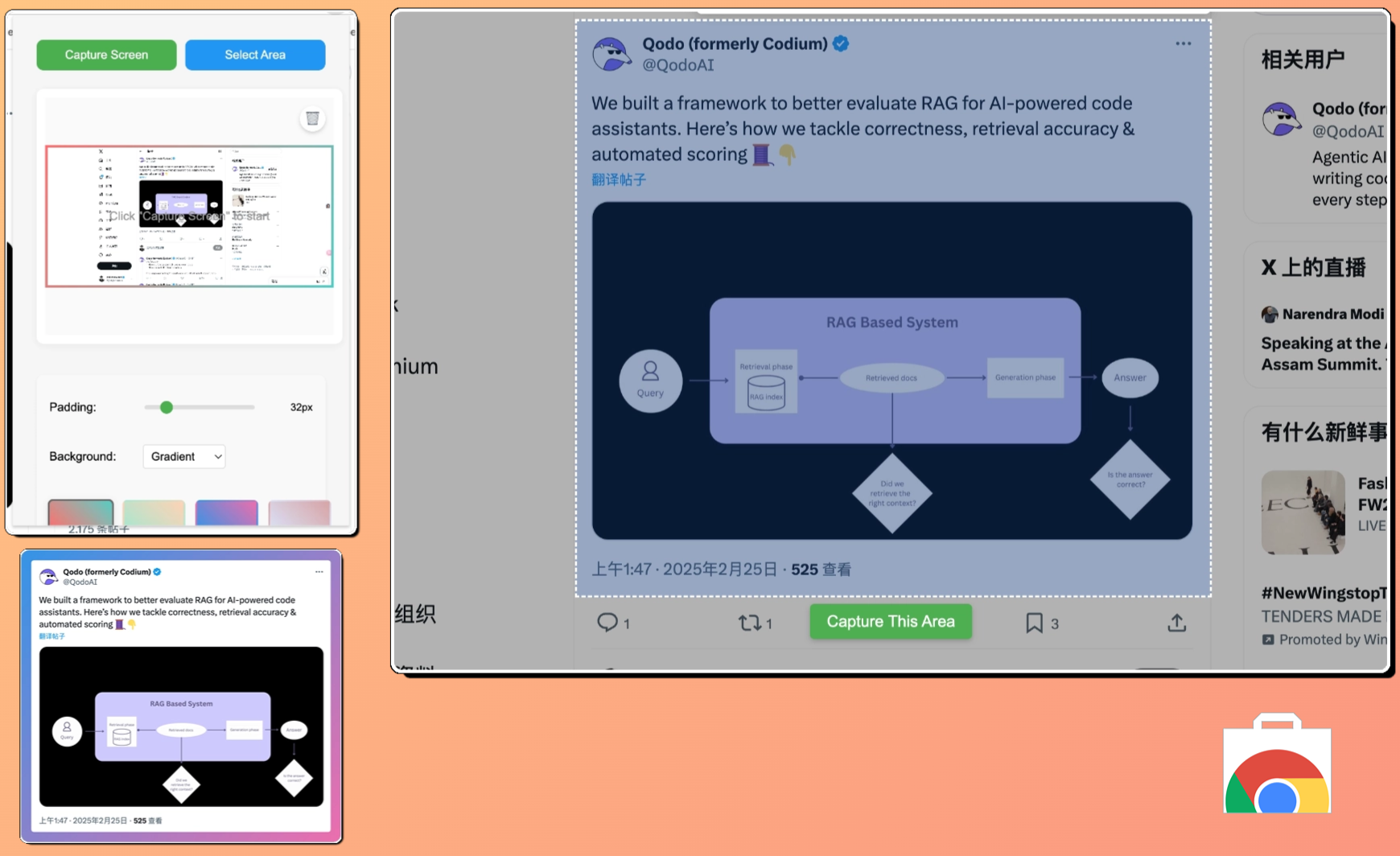Click the bookmark icon
The height and width of the screenshot is (856, 1400).
click(x=1034, y=622)
